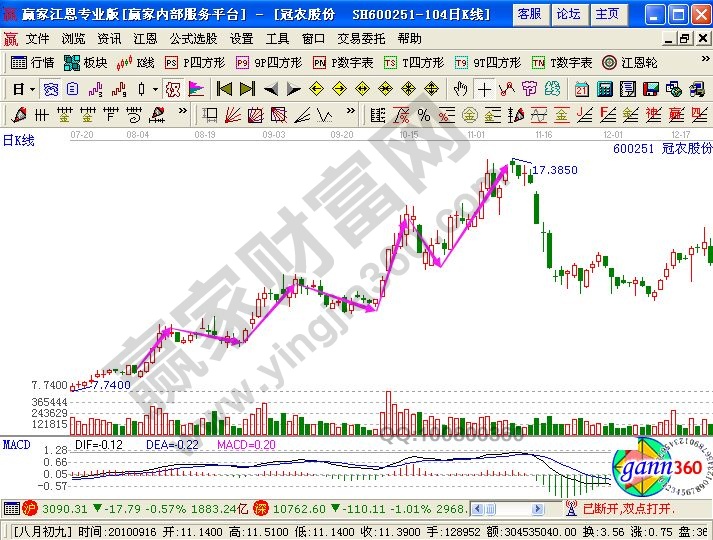Click the computer network connection icon
The image size is (713, 540).
pyautogui.click(x=697, y=90)
